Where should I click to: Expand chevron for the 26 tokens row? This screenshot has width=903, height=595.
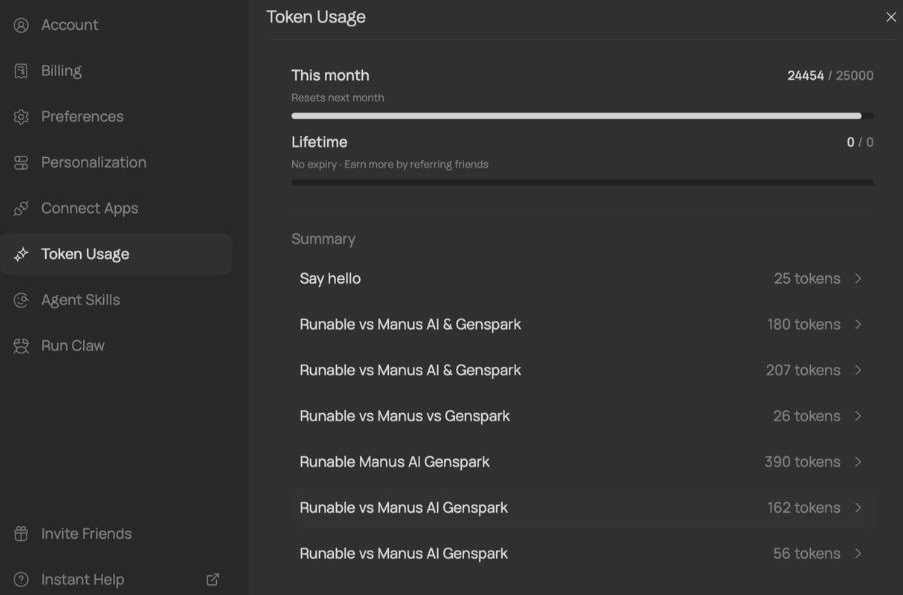pos(858,416)
